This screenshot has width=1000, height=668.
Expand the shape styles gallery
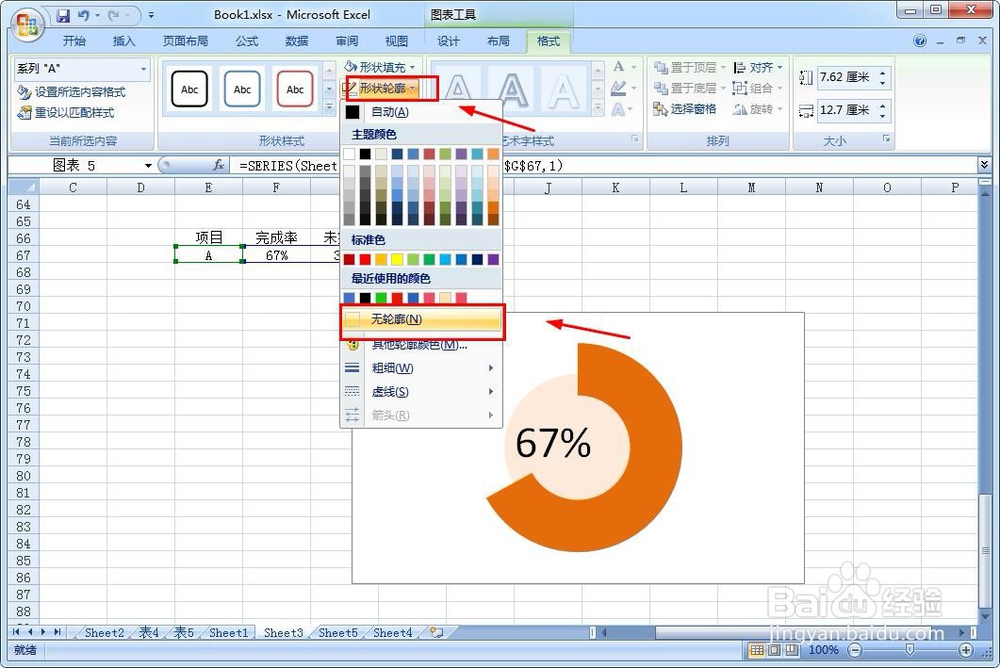point(329,108)
